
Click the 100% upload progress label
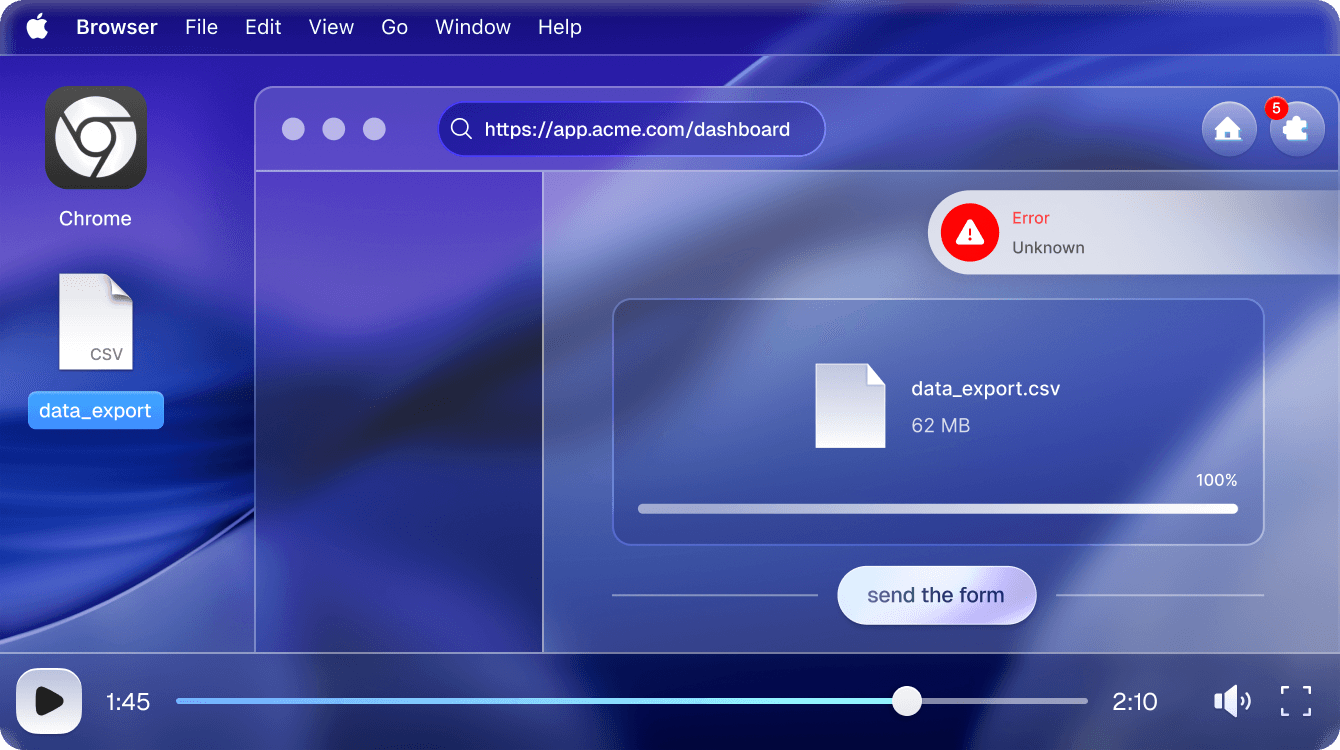(x=1217, y=480)
